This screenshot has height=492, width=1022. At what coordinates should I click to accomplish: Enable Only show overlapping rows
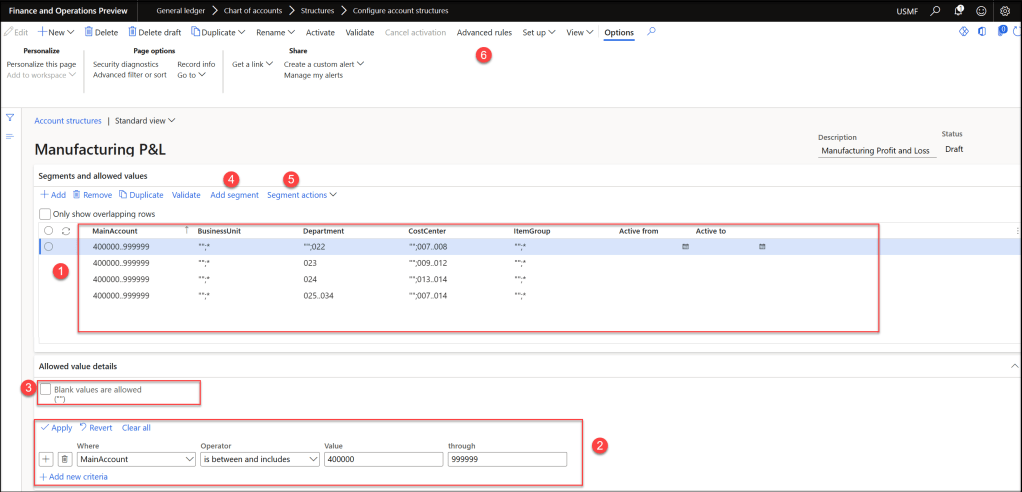tap(45, 213)
